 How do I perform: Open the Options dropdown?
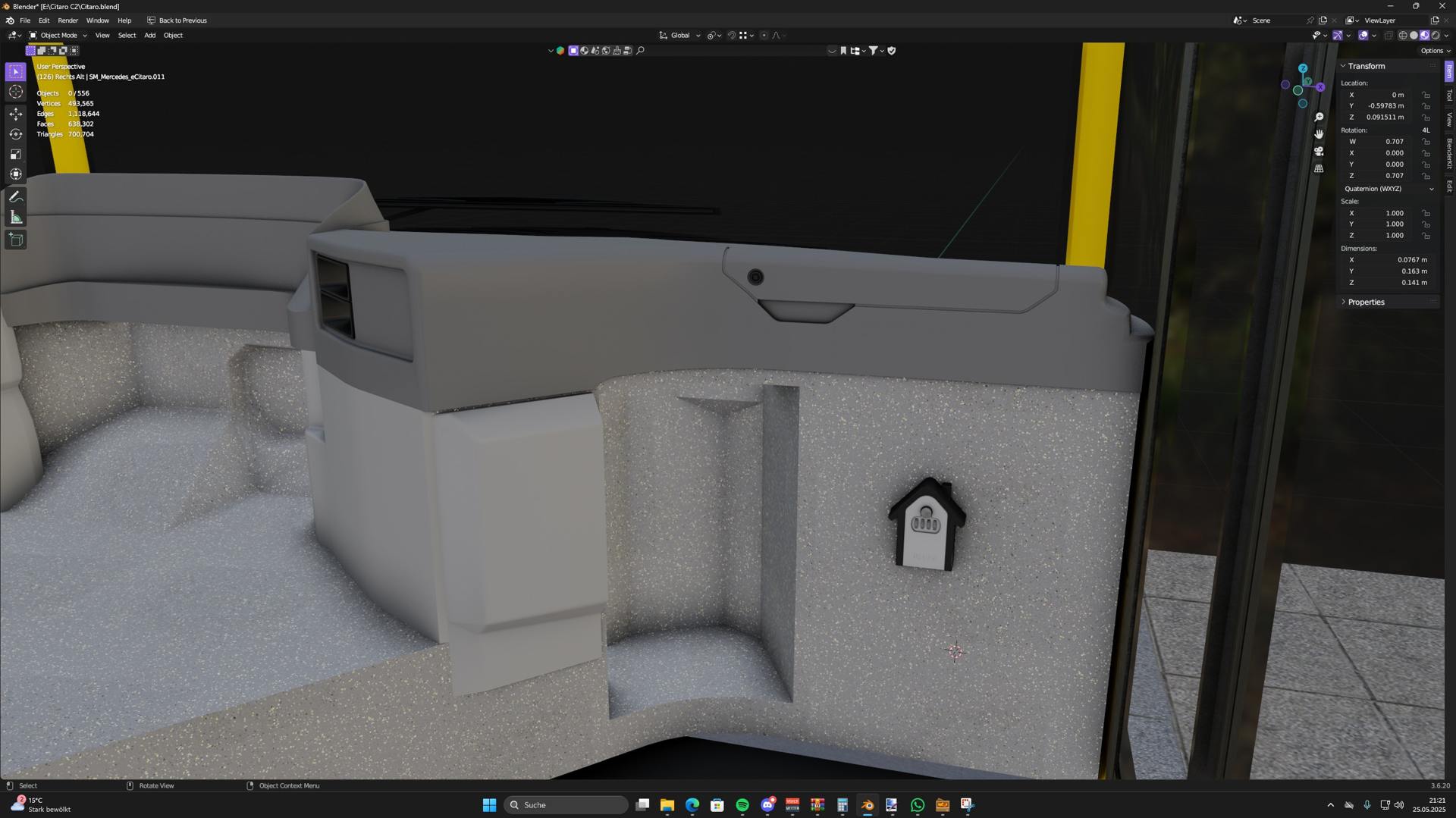click(x=1435, y=51)
